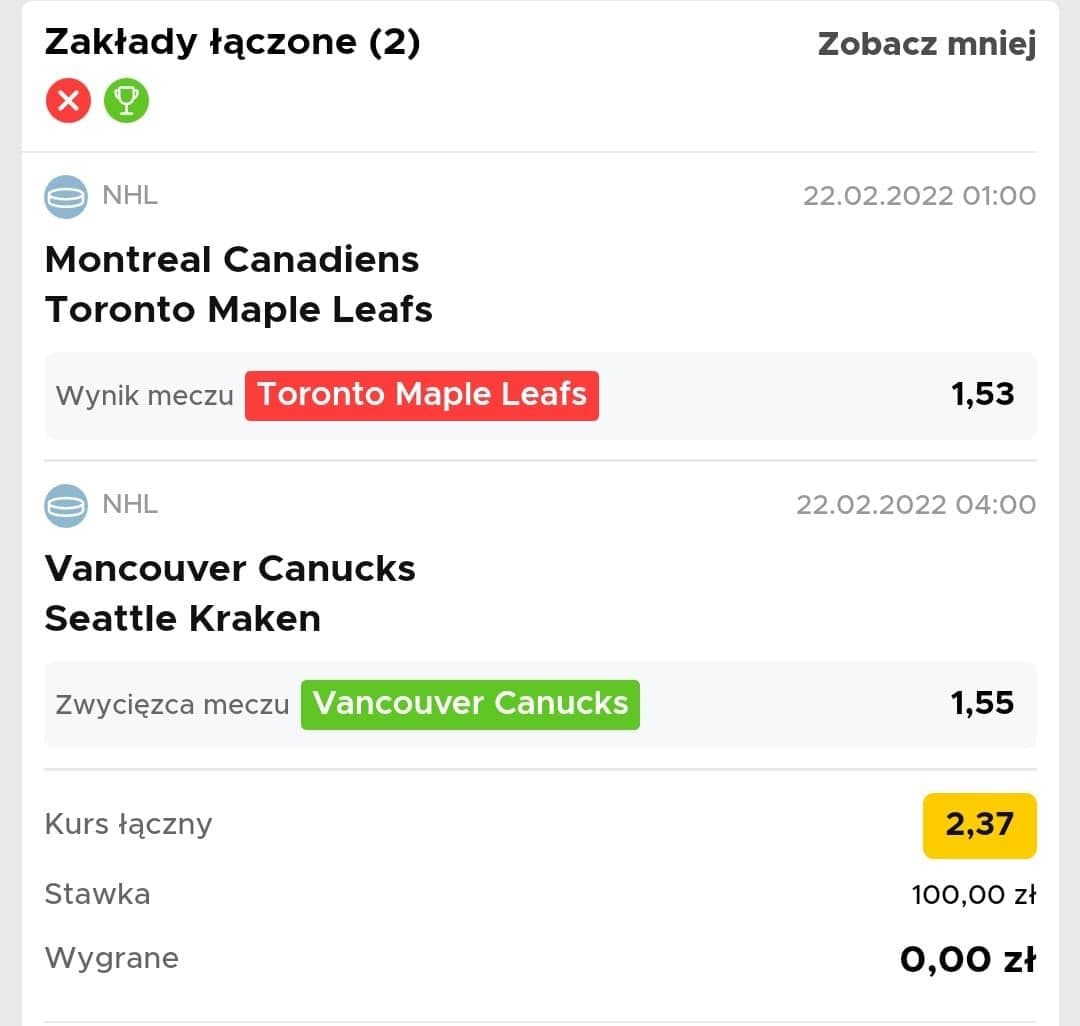Click the 1,53 odds value
Viewport: 1080px width, 1026px height.
point(983,395)
